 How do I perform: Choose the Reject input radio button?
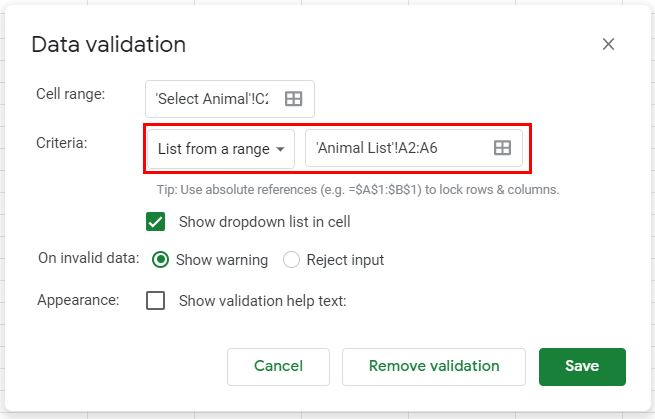point(291,260)
